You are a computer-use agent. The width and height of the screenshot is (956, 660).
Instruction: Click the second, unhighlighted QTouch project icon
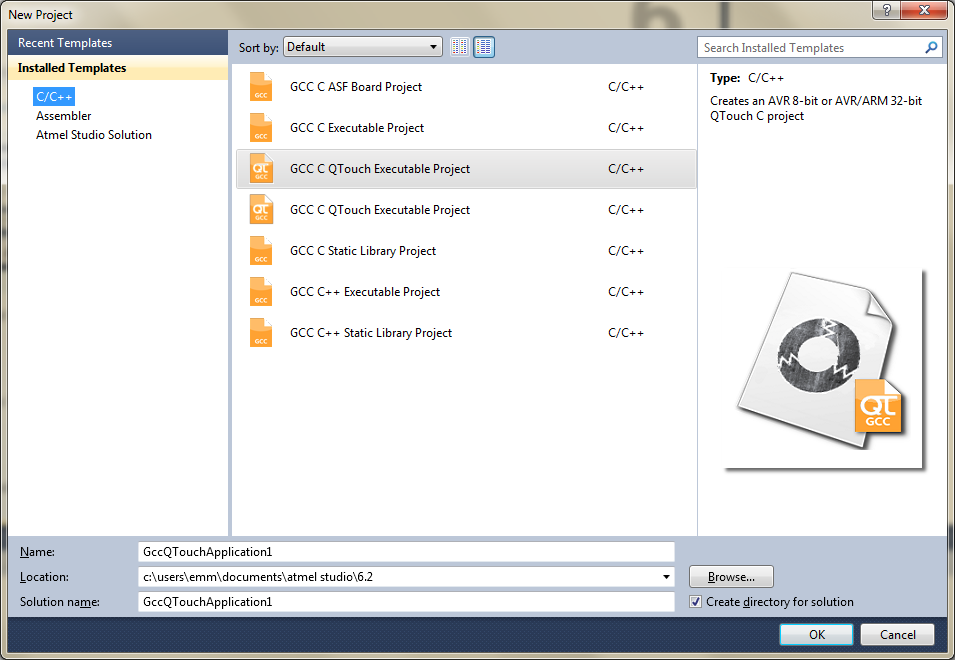tap(261, 210)
